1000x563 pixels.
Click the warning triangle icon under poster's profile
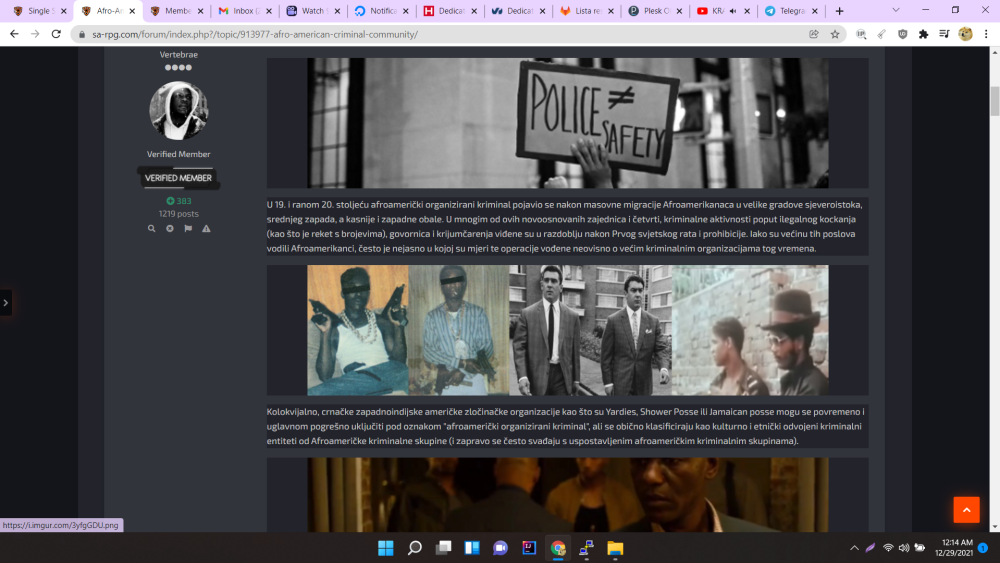coord(206,229)
